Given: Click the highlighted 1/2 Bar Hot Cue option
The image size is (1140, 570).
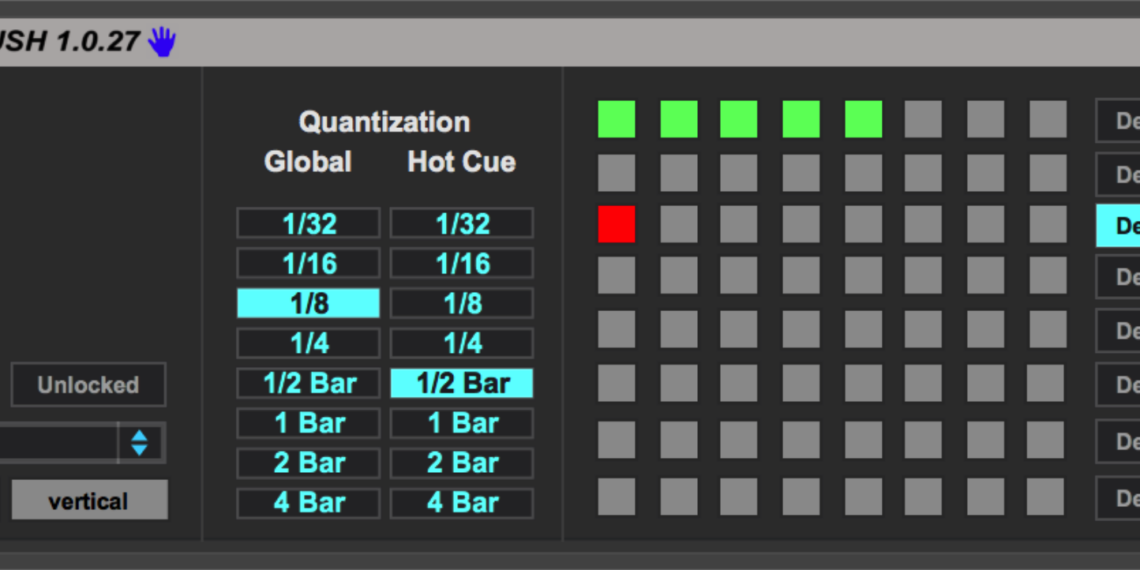Looking at the screenshot, I should pos(461,383).
